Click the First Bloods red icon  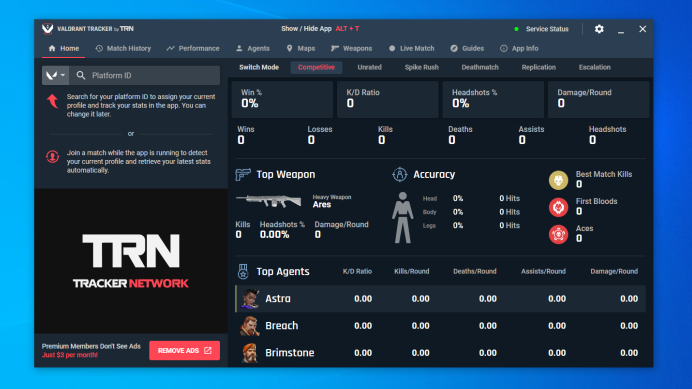[558, 207]
